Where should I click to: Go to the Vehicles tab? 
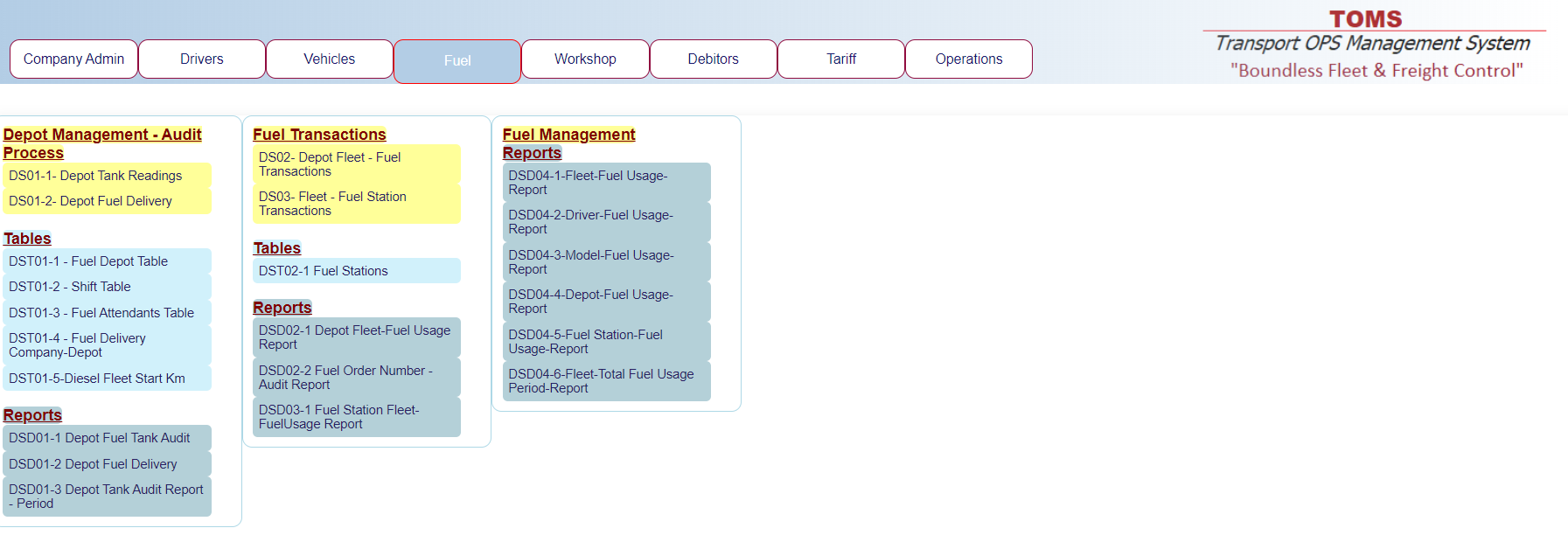point(329,59)
